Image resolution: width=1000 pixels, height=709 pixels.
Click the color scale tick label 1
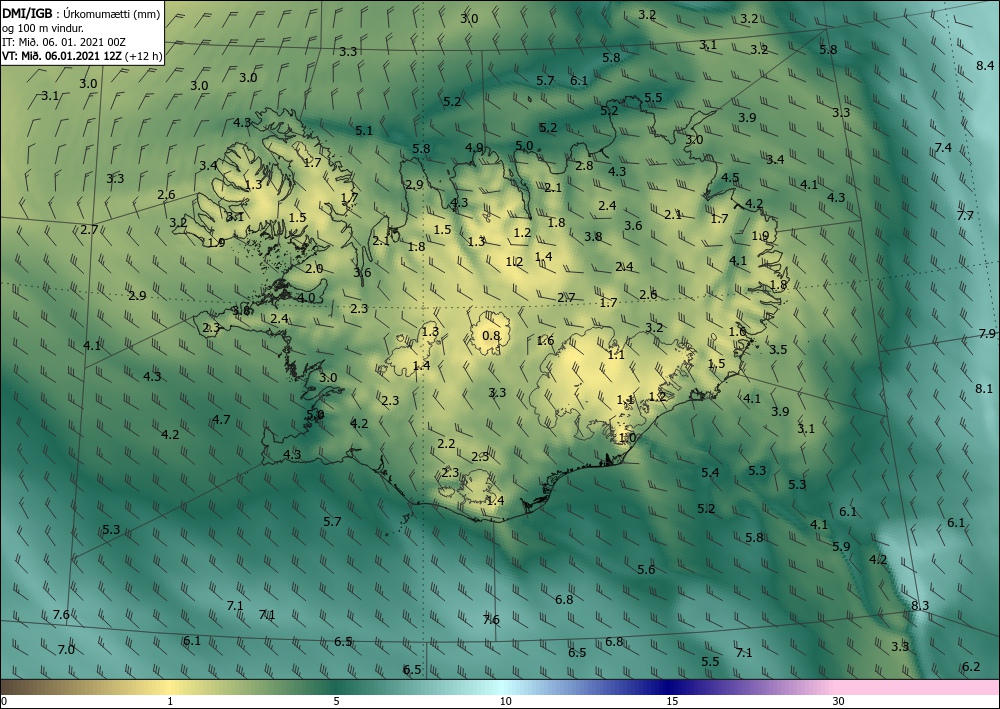coord(170,701)
